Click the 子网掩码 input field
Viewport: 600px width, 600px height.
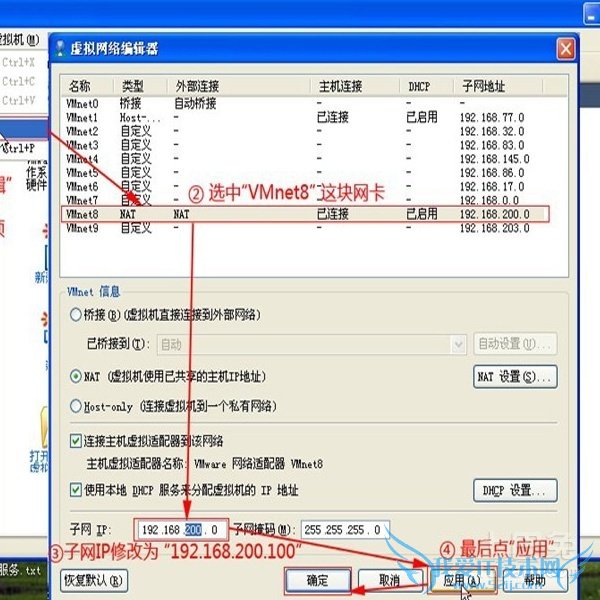tap(345, 530)
